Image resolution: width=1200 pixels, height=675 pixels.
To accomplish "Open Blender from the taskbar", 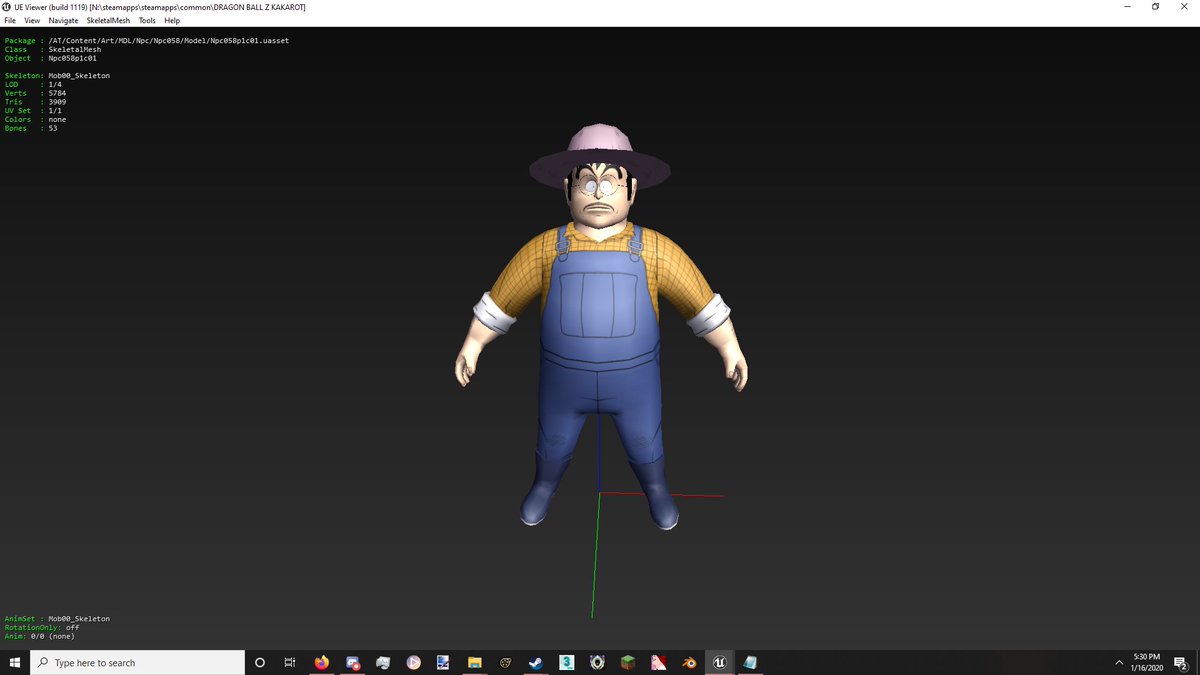I will pos(689,662).
